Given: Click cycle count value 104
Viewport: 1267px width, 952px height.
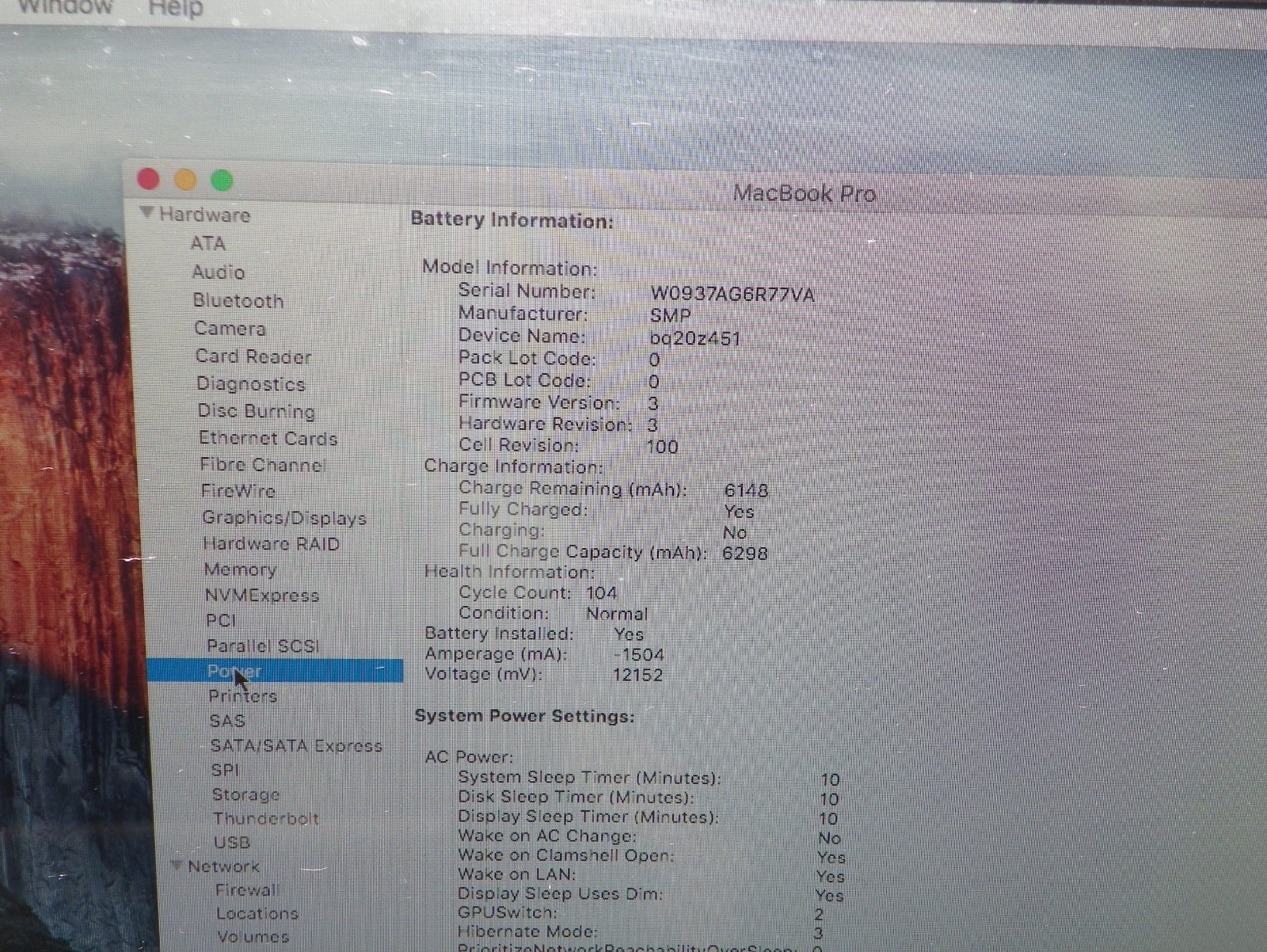Looking at the screenshot, I should 602,592.
